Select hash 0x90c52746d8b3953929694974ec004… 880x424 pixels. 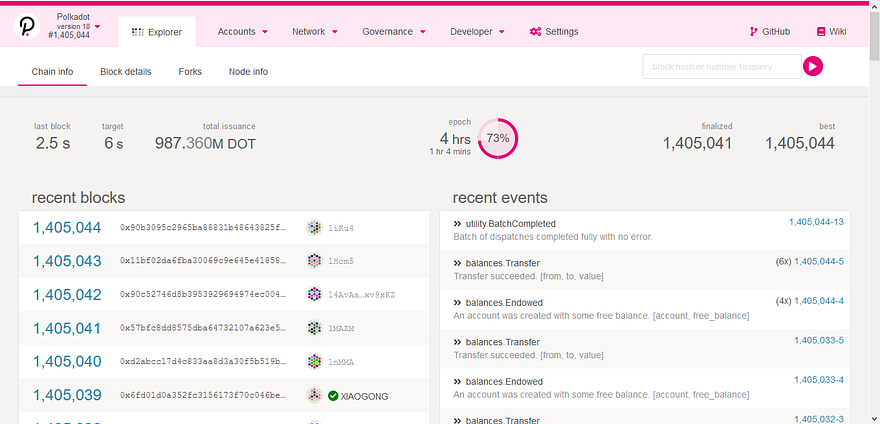click(203, 295)
